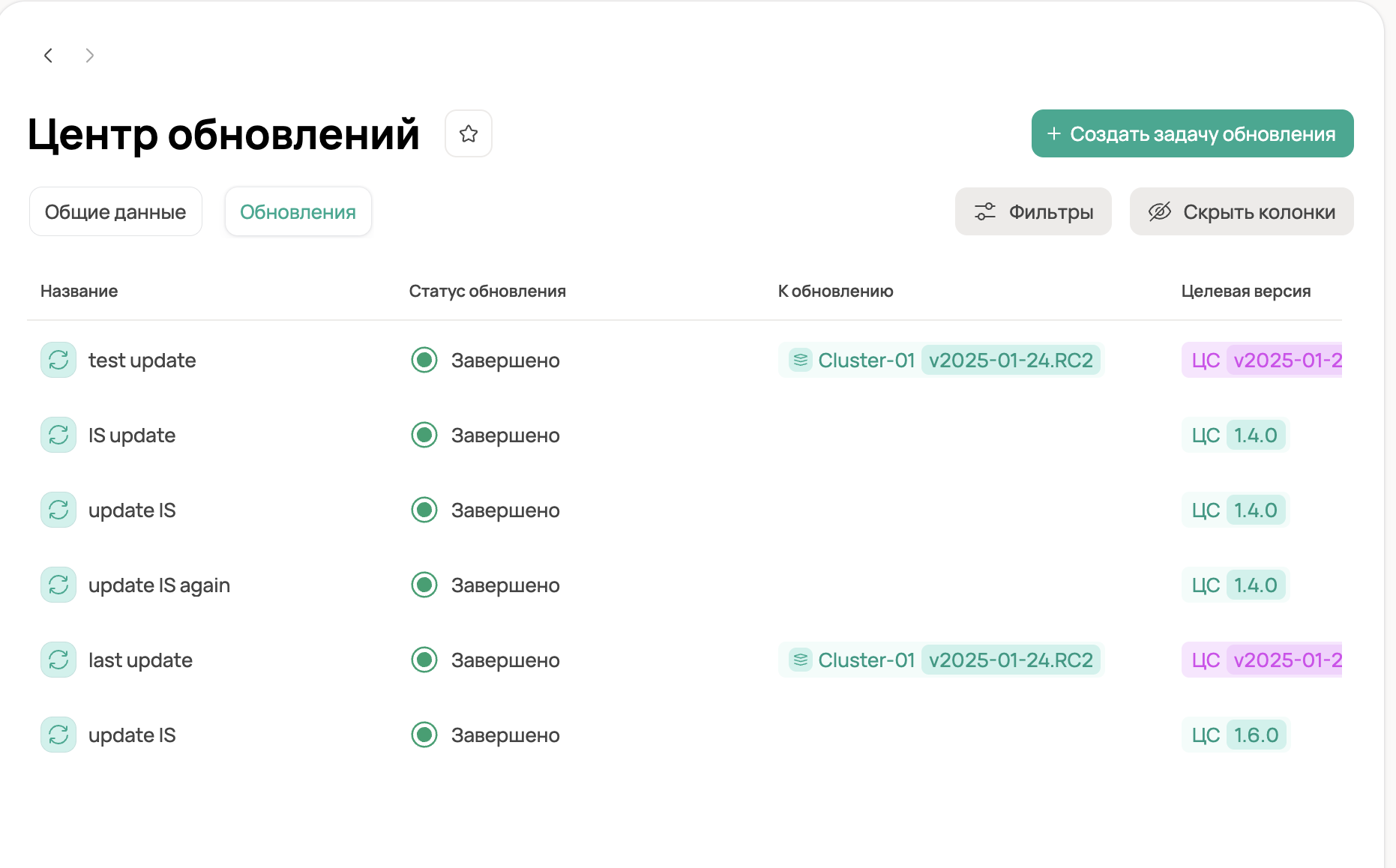Open the Cluster-01 link in last update row
The width and height of the screenshot is (1396, 868).
(x=866, y=660)
